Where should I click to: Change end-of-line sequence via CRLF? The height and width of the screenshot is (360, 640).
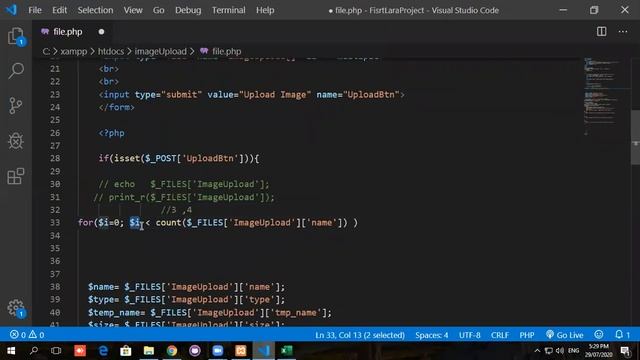[500, 335]
